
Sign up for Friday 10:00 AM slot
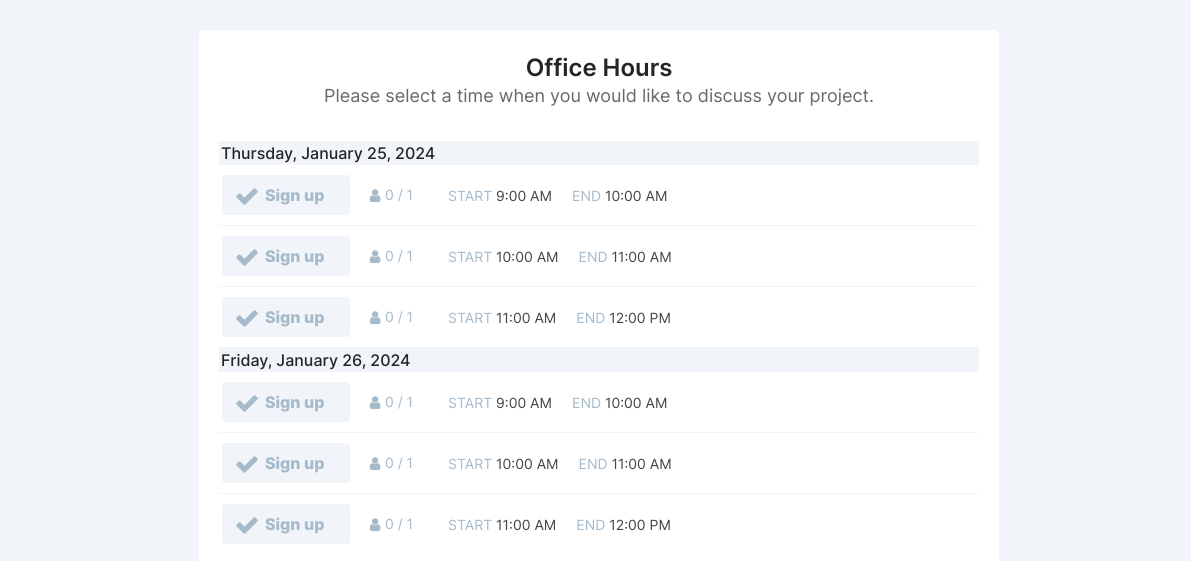pos(286,463)
